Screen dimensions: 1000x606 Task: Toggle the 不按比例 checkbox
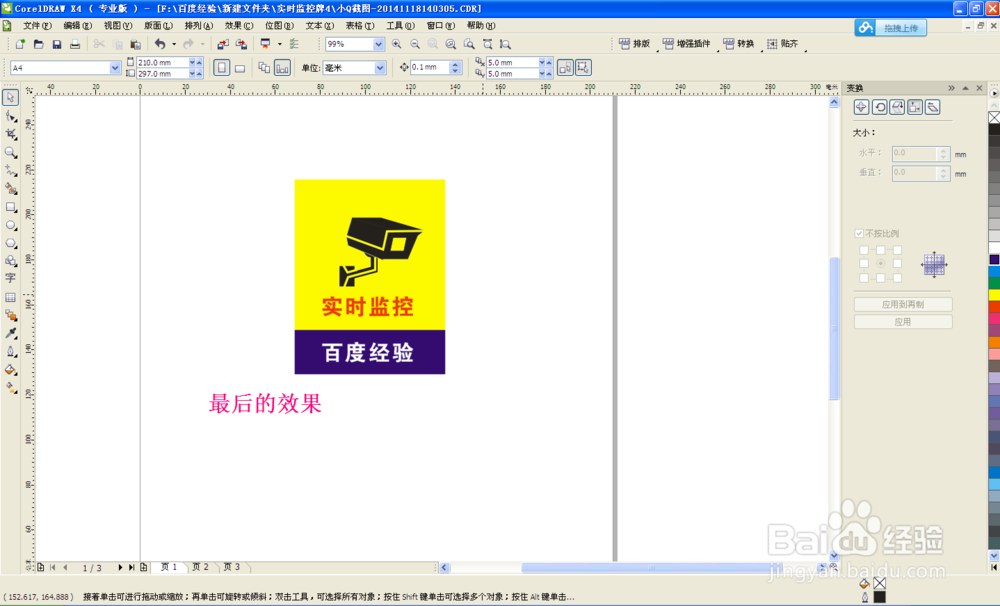click(859, 233)
